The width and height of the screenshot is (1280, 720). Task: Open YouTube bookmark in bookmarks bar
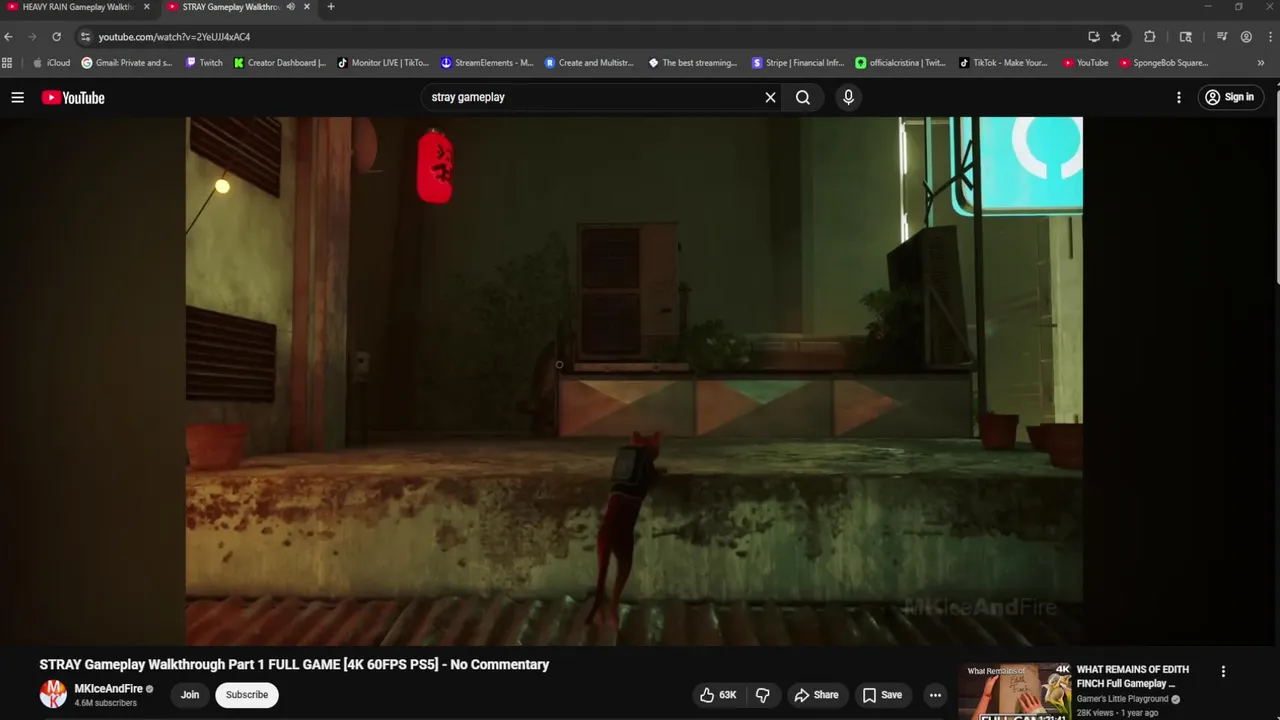[1086, 63]
